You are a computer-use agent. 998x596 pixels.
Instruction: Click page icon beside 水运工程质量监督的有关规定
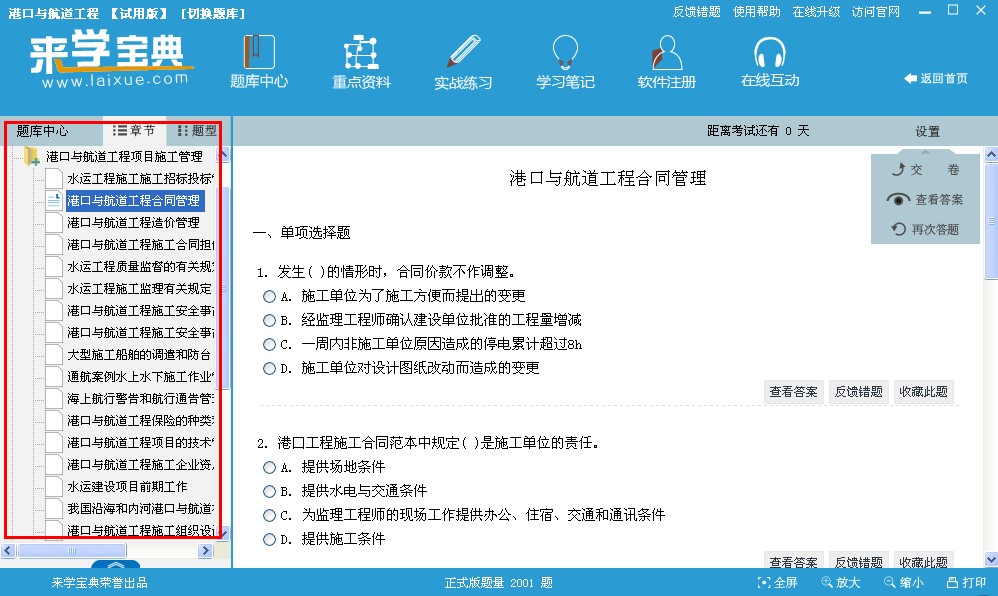point(54,267)
